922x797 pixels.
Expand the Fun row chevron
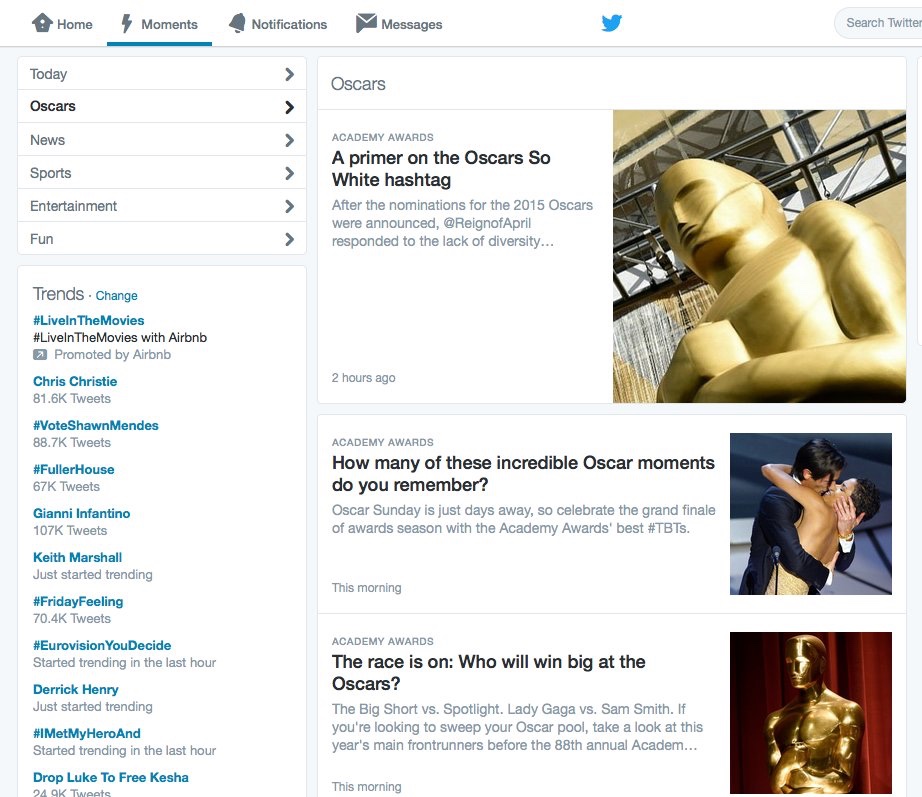(289, 239)
